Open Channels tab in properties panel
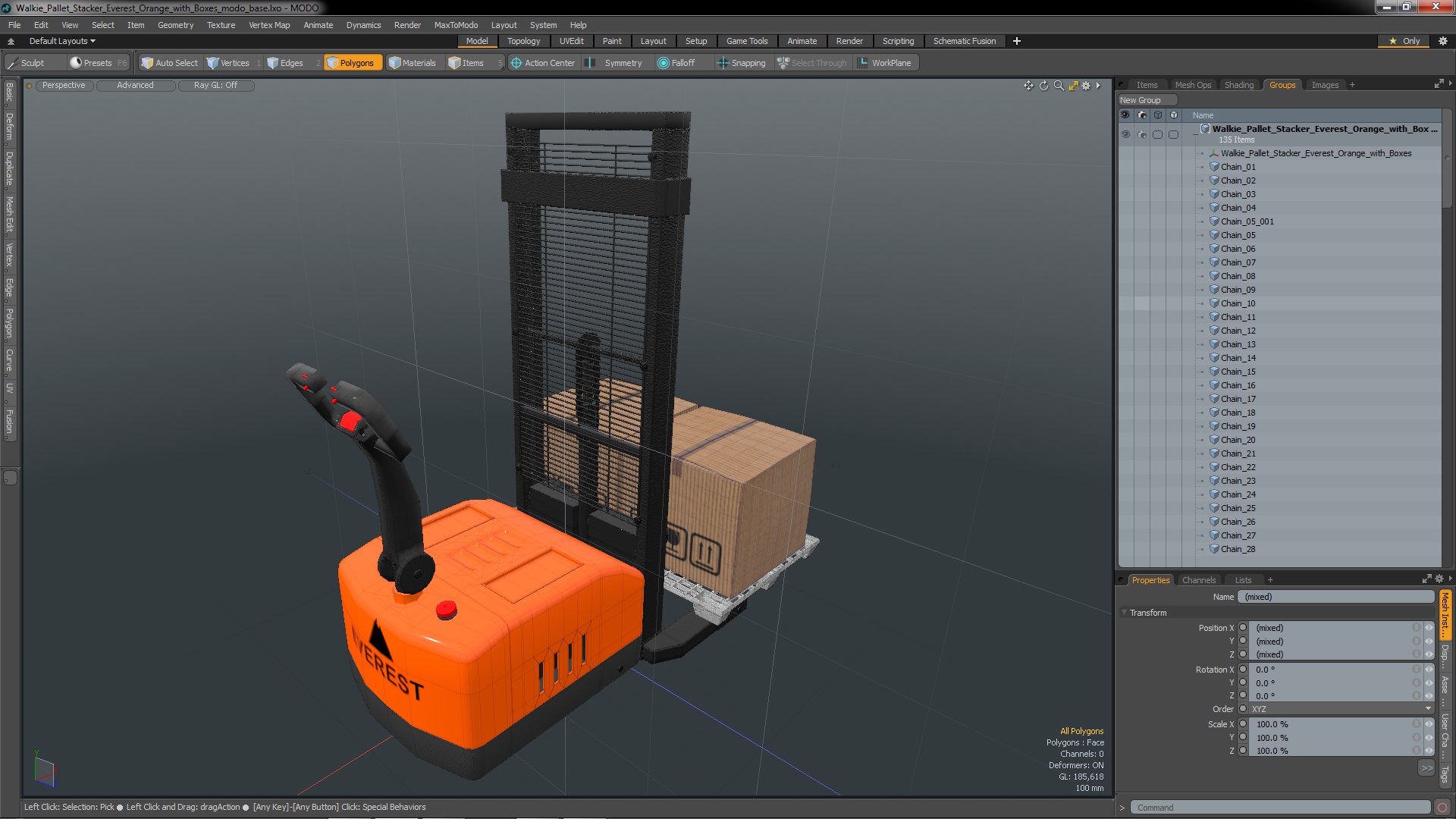 (x=1198, y=580)
